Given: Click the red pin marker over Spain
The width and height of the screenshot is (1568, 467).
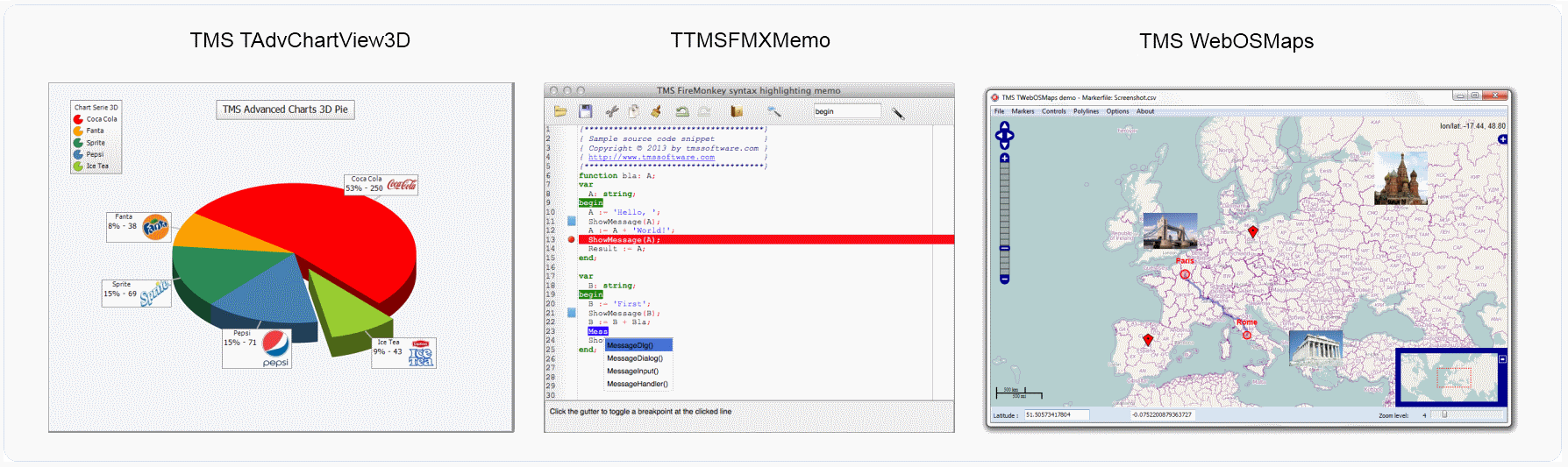Looking at the screenshot, I should click(x=1148, y=340).
